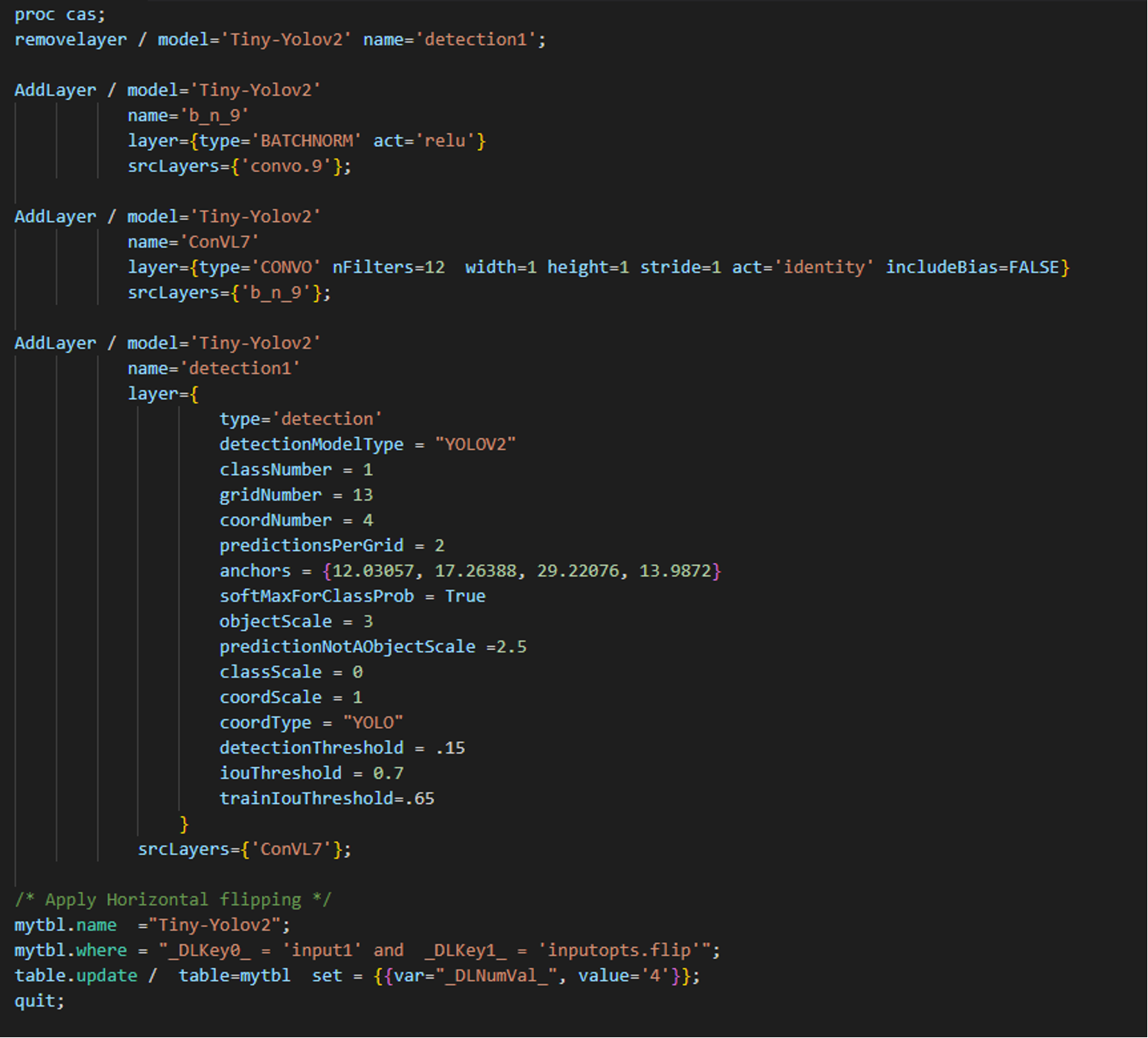
Task: Click the table.update statement
Action: tap(76, 977)
